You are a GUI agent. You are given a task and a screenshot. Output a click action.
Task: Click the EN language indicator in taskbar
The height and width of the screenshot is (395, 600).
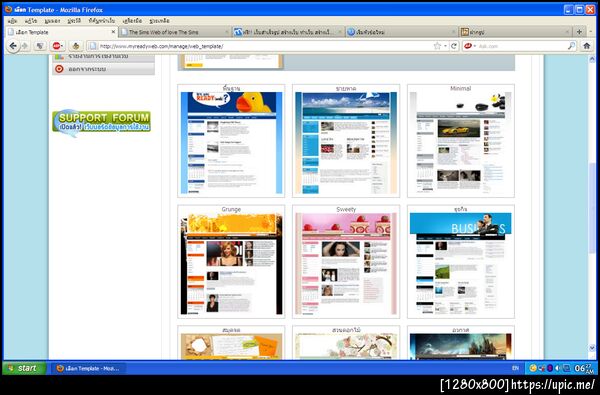coord(515,368)
